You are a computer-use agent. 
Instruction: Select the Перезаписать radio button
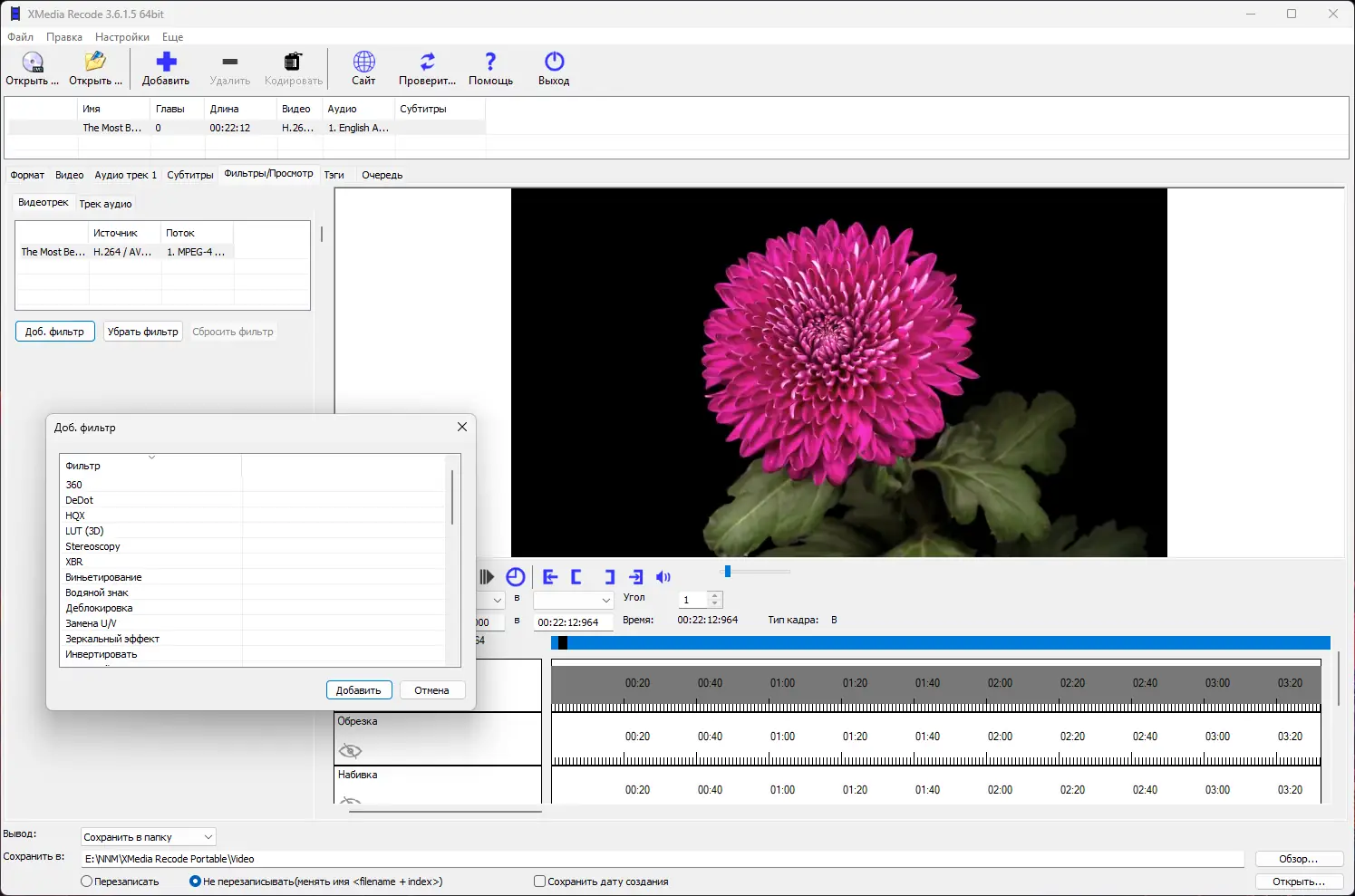click(87, 882)
